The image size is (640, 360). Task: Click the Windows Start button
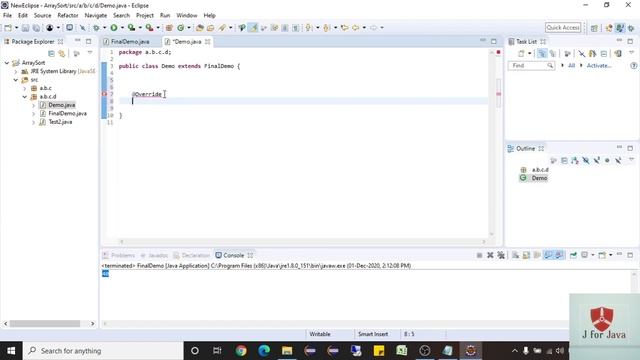click(11, 351)
